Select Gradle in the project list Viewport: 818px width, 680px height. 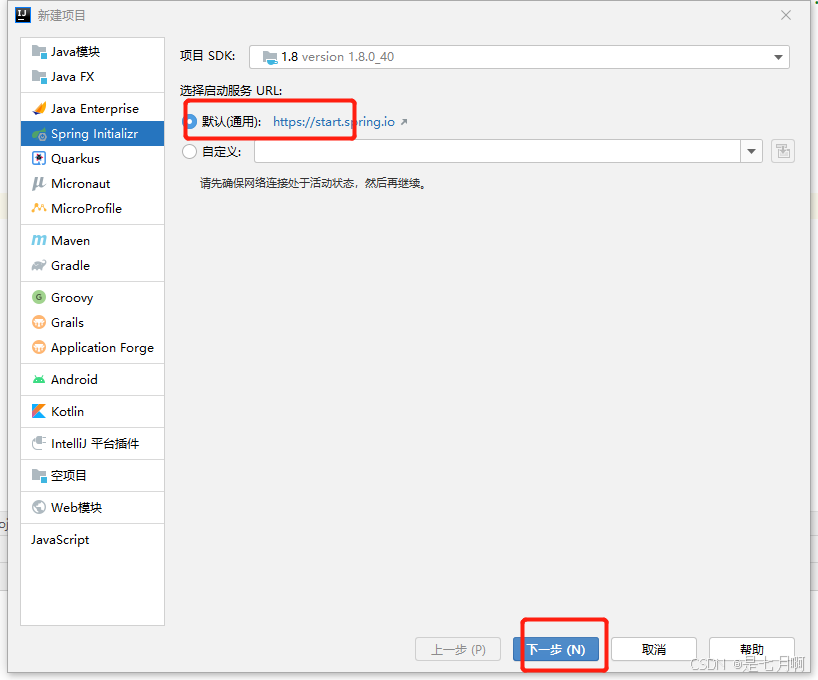click(x=92, y=266)
